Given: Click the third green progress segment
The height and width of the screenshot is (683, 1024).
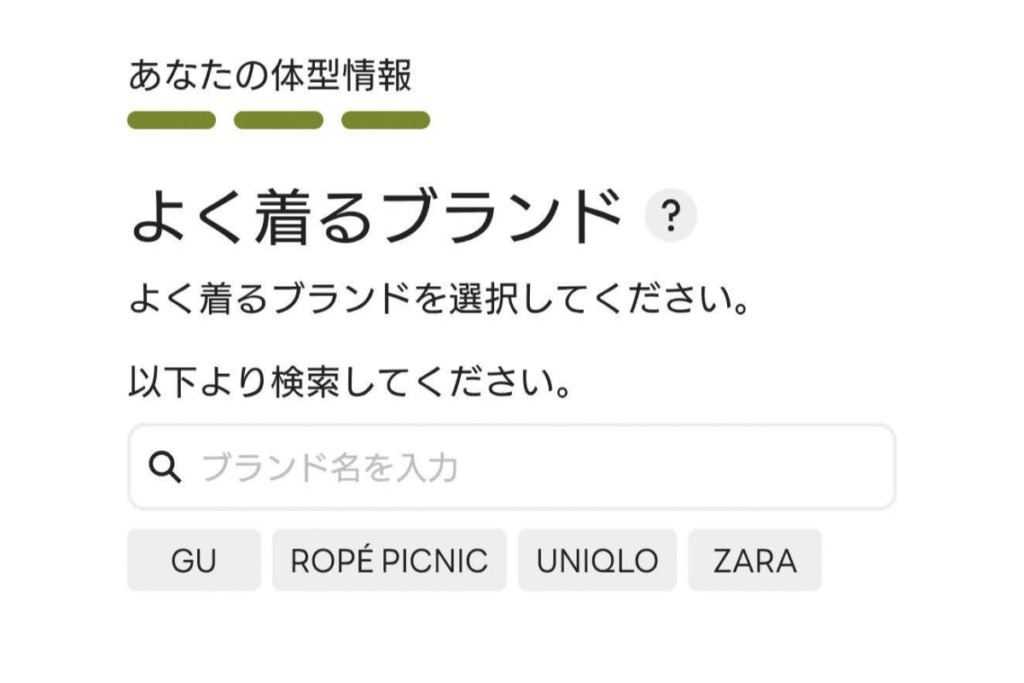Looking at the screenshot, I should (386, 121).
